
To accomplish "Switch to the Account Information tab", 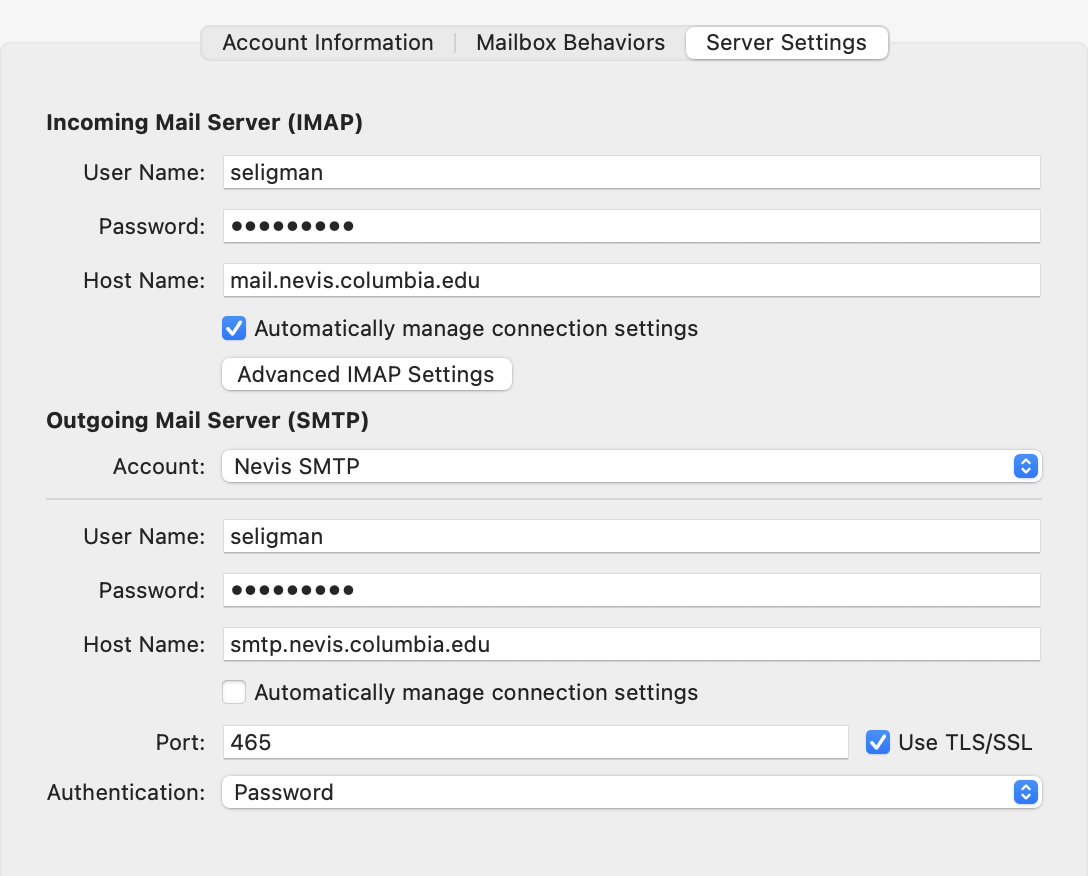I will pos(329,42).
